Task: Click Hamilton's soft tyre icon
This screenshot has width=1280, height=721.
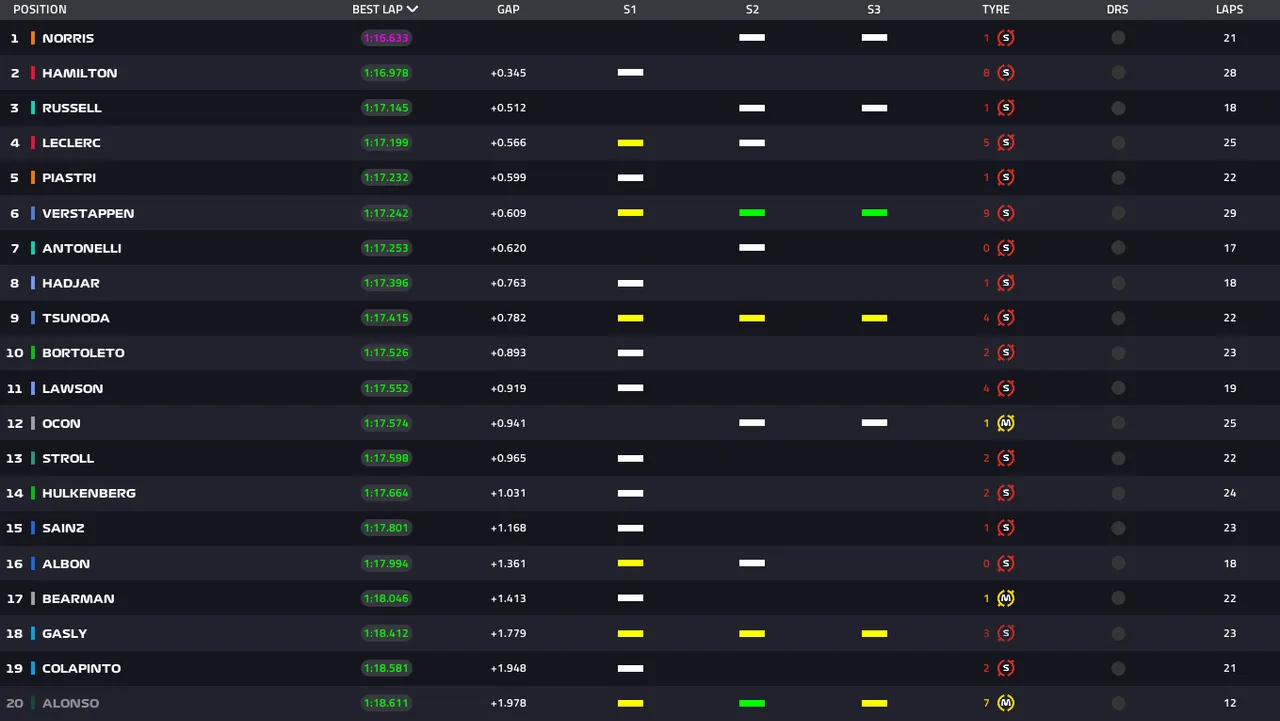Action: tap(1006, 73)
